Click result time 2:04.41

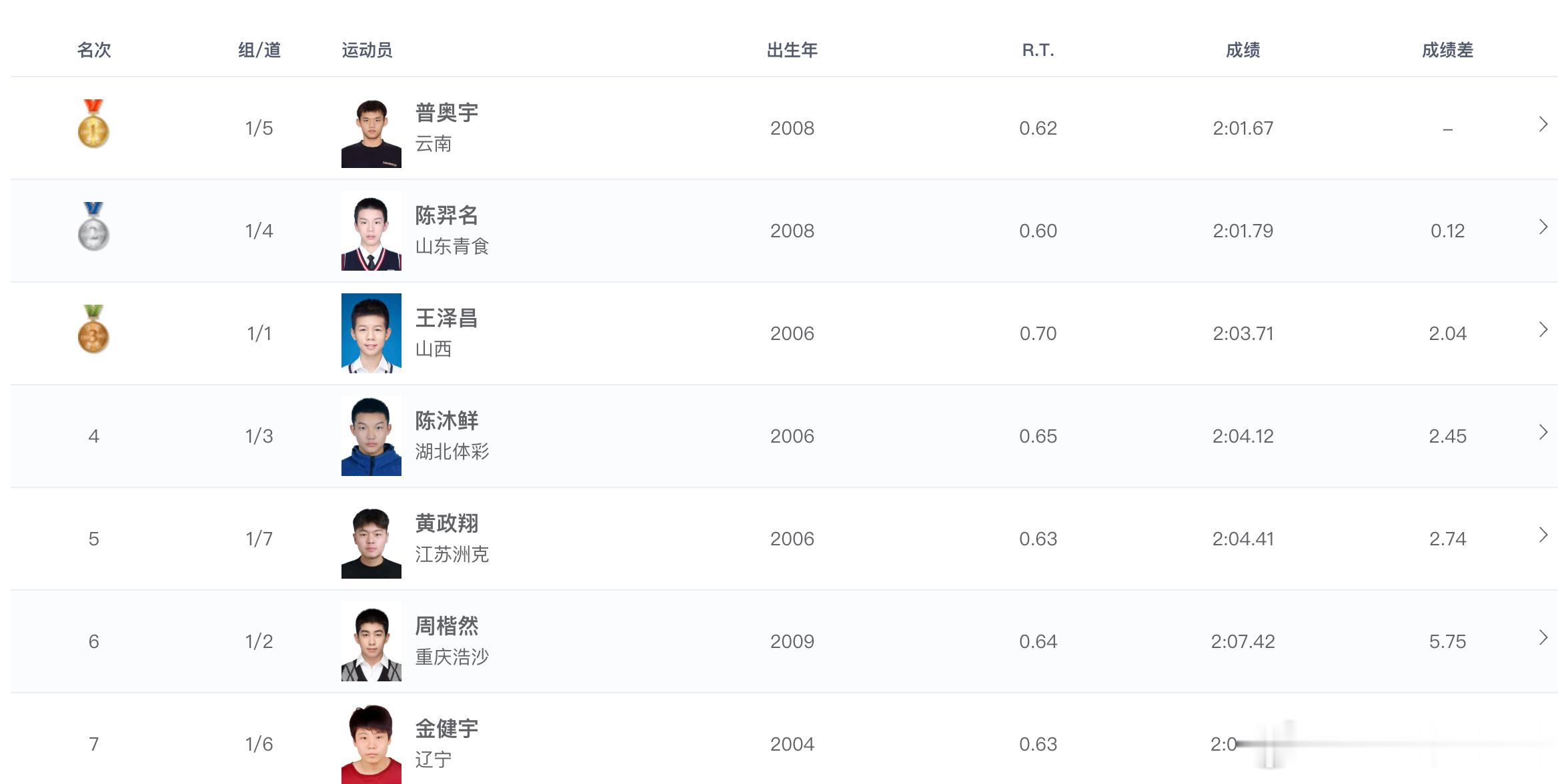click(1243, 539)
